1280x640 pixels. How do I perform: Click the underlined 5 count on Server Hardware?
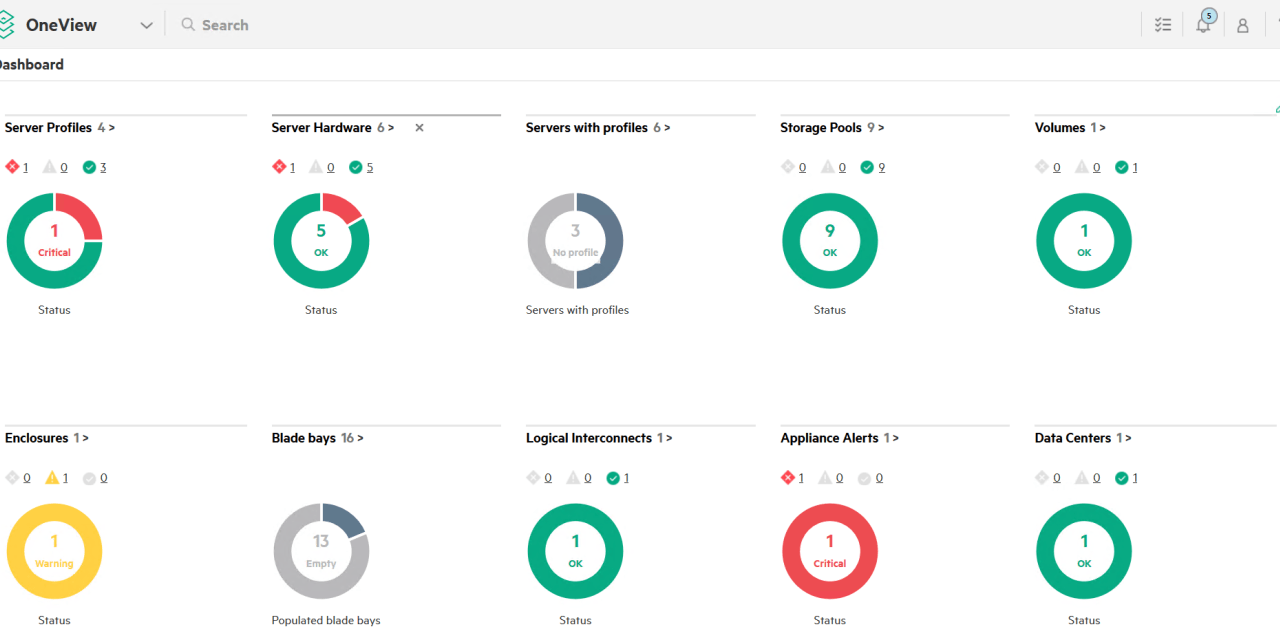point(370,166)
